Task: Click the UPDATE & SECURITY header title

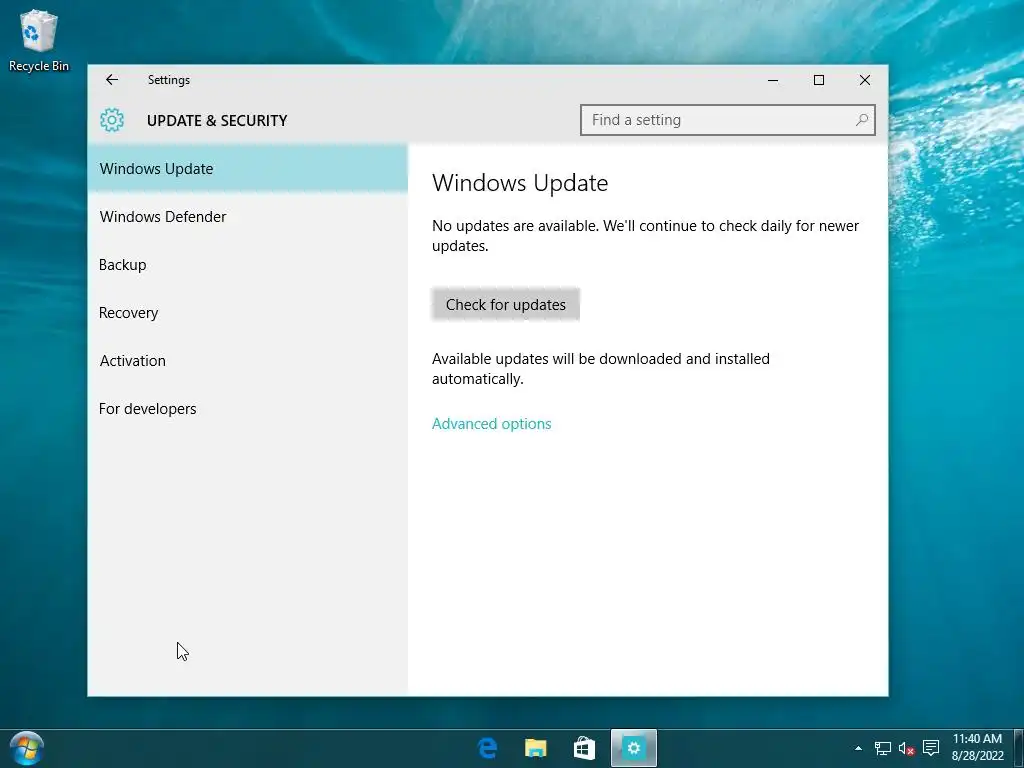Action: (217, 121)
